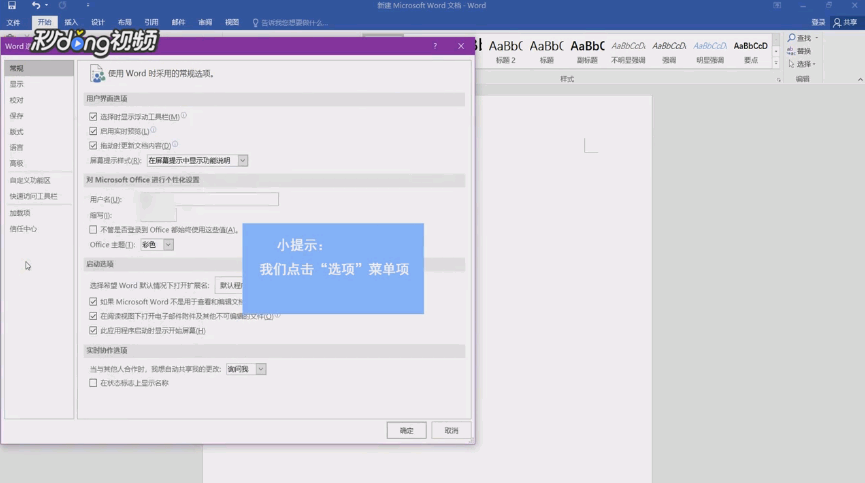Click the lightbulb Tell Me search box
This screenshot has height=483, width=865.
coord(290,23)
